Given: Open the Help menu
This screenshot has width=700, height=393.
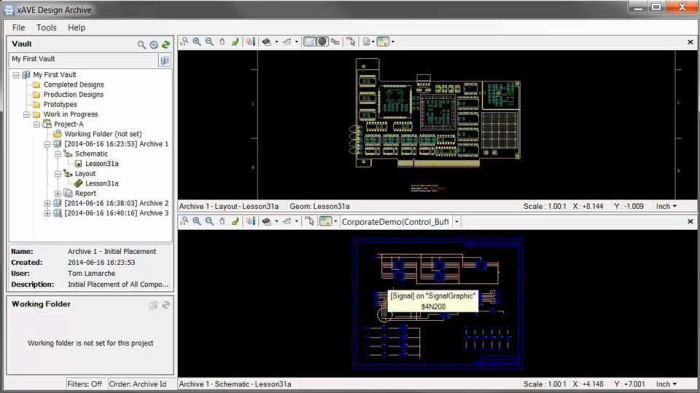Looking at the screenshot, I should (76, 28).
